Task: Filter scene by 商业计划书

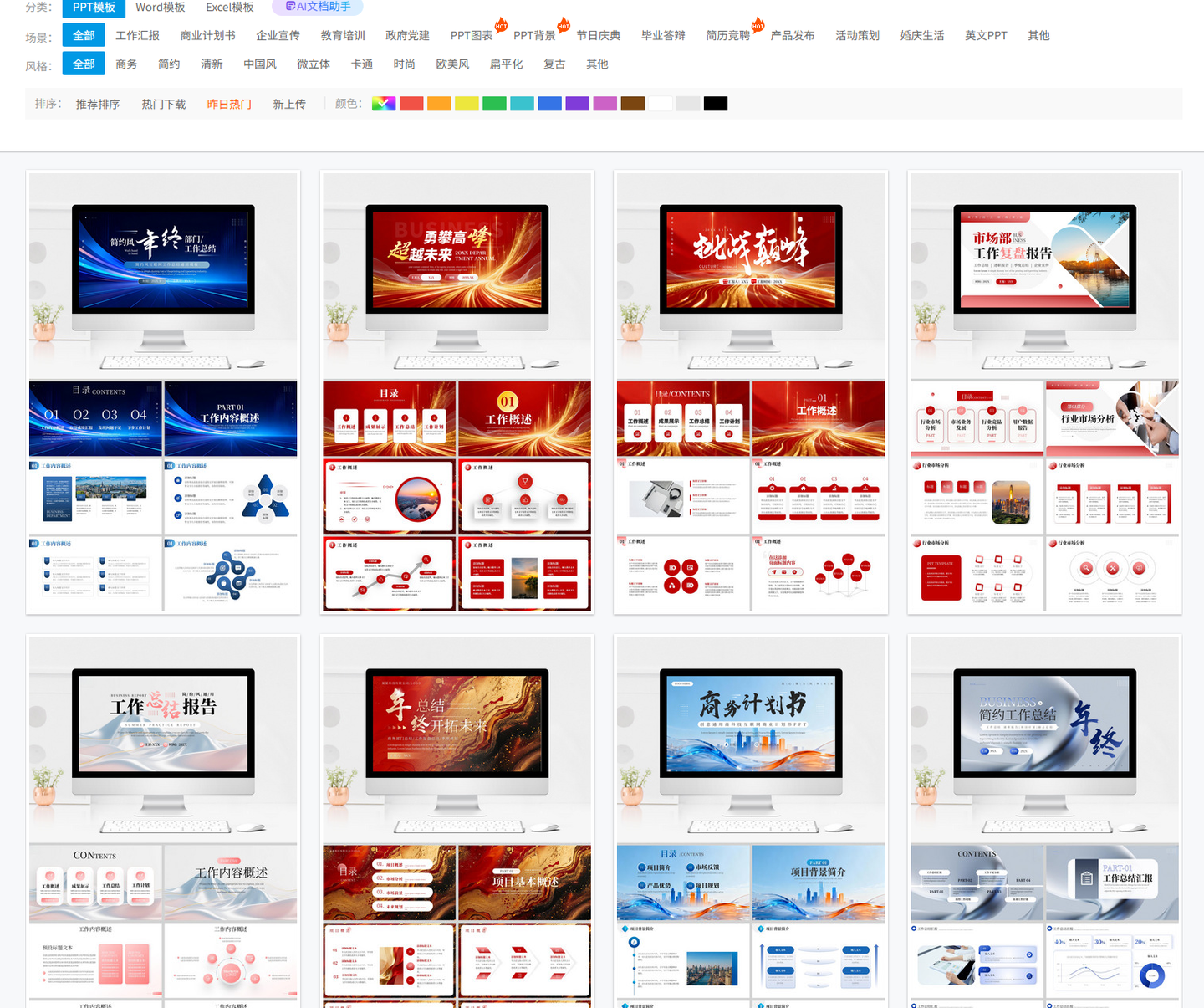Action: (x=207, y=36)
